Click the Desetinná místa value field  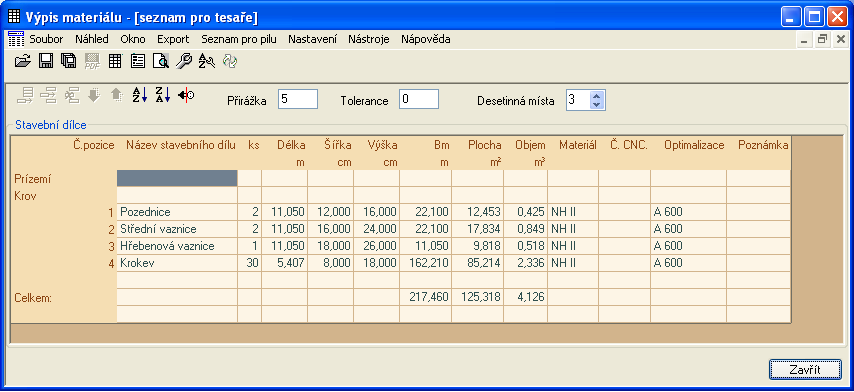[578, 100]
